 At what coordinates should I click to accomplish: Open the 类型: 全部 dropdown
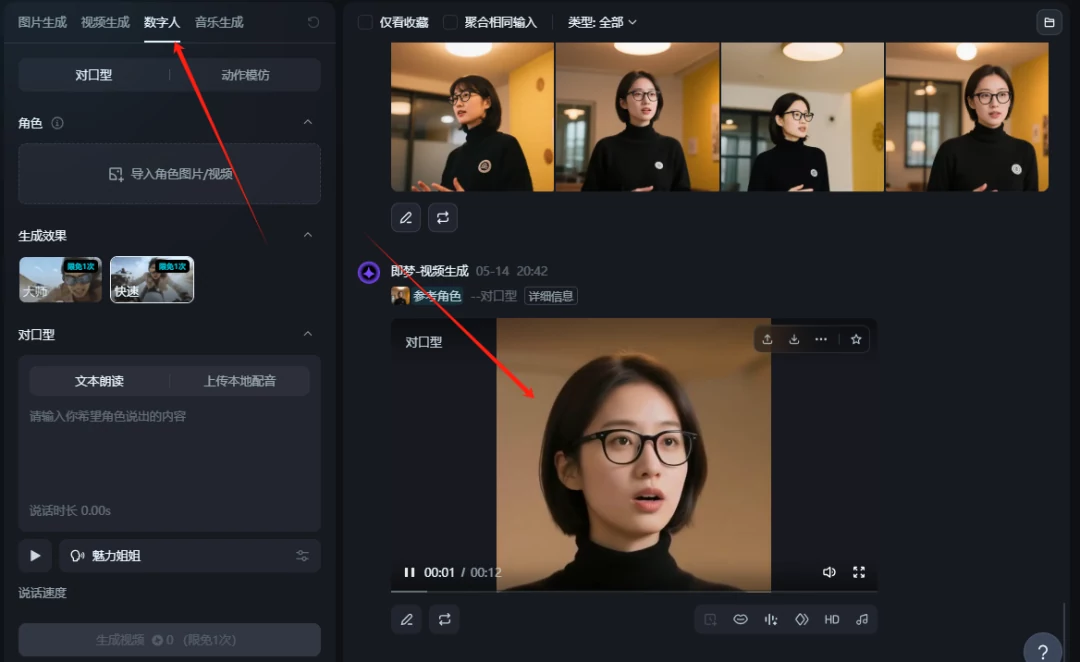601,22
